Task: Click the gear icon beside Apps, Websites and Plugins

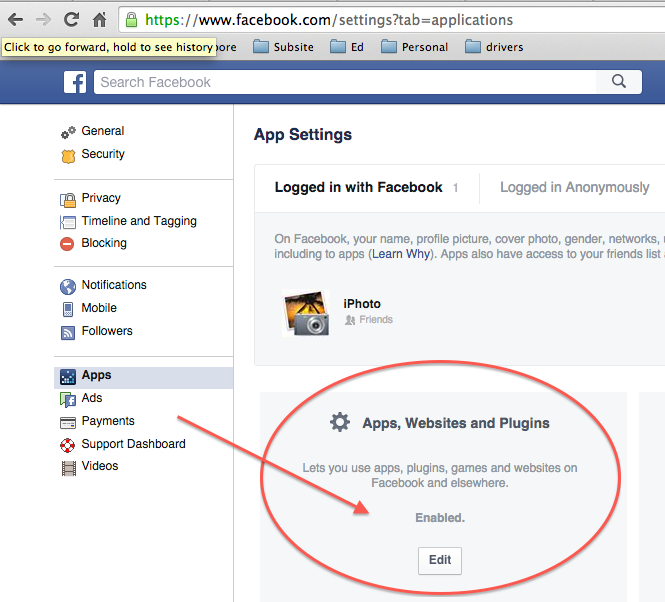Action: click(340, 422)
